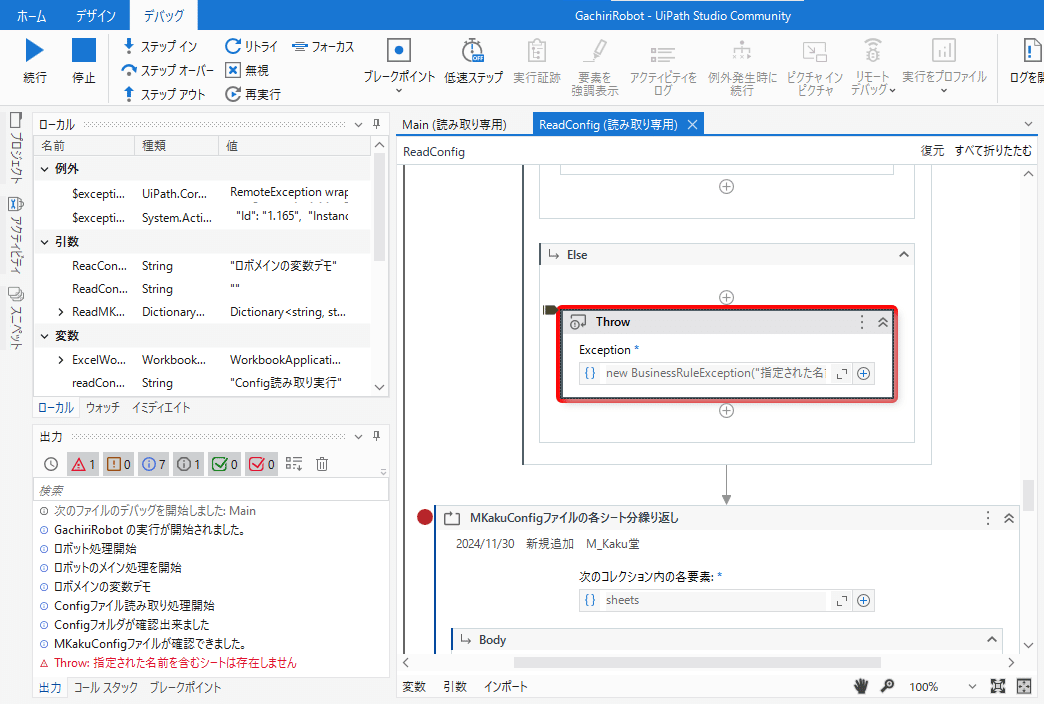Image resolution: width=1044 pixels, height=704 pixels.
Task: Click 復元 in the designer header
Action: (932, 151)
